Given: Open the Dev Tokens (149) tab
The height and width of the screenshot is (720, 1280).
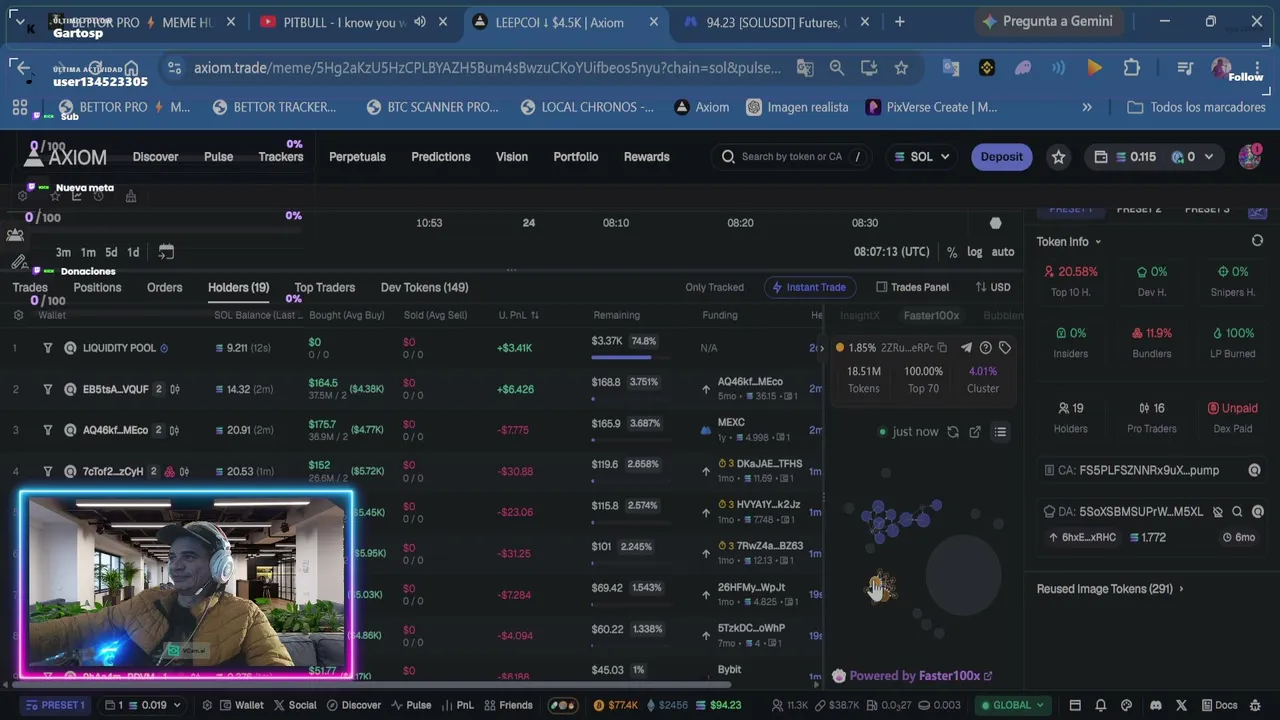Looking at the screenshot, I should point(424,287).
